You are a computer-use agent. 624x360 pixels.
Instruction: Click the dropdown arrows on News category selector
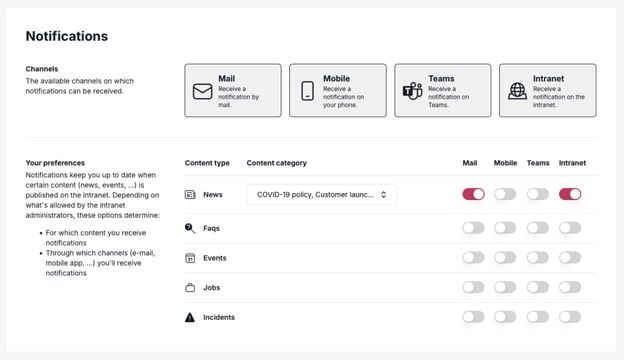coord(383,195)
